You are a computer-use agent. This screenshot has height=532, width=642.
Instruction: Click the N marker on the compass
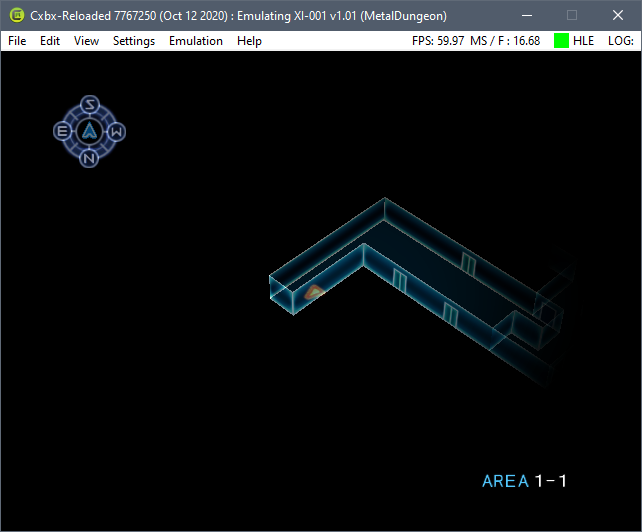pyautogui.click(x=89, y=158)
